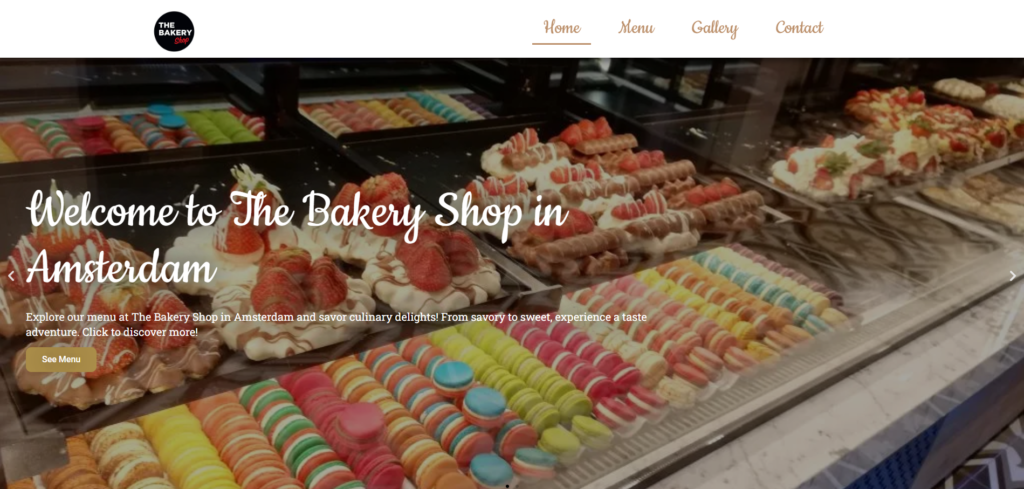The height and width of the screenshot is (489, 1024).
Task: Click the underline beneath the Home tab
Action: click(x=562, y=44)
